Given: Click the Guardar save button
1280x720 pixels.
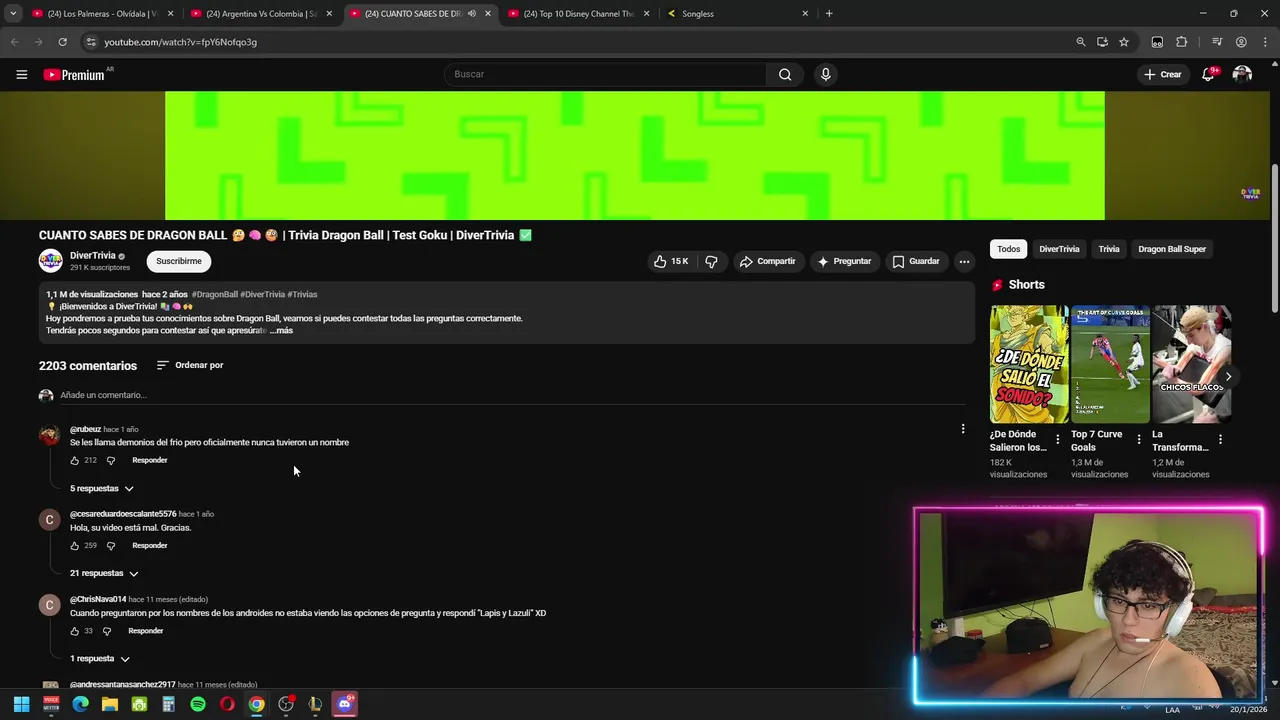Looking at the screenshot, I should [x=916, y=261].
